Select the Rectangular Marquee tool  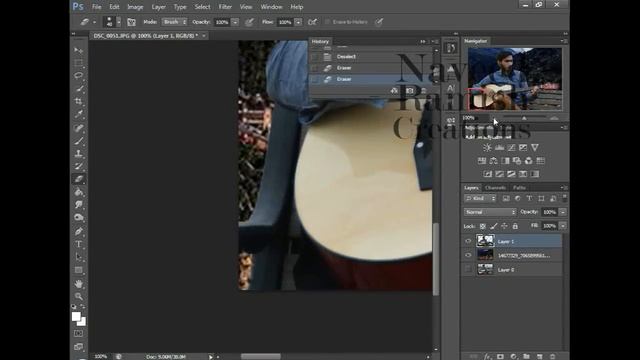pyautogui.click(x=78, y=63)
